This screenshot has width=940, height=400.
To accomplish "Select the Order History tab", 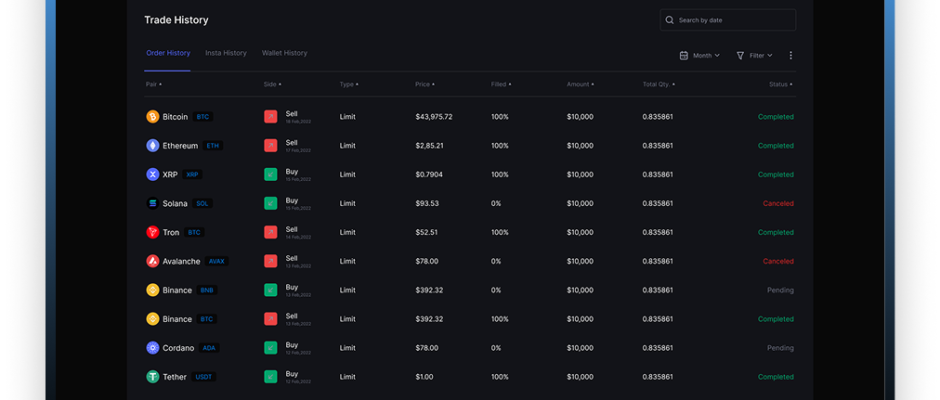I will click(x=168, y=53).
